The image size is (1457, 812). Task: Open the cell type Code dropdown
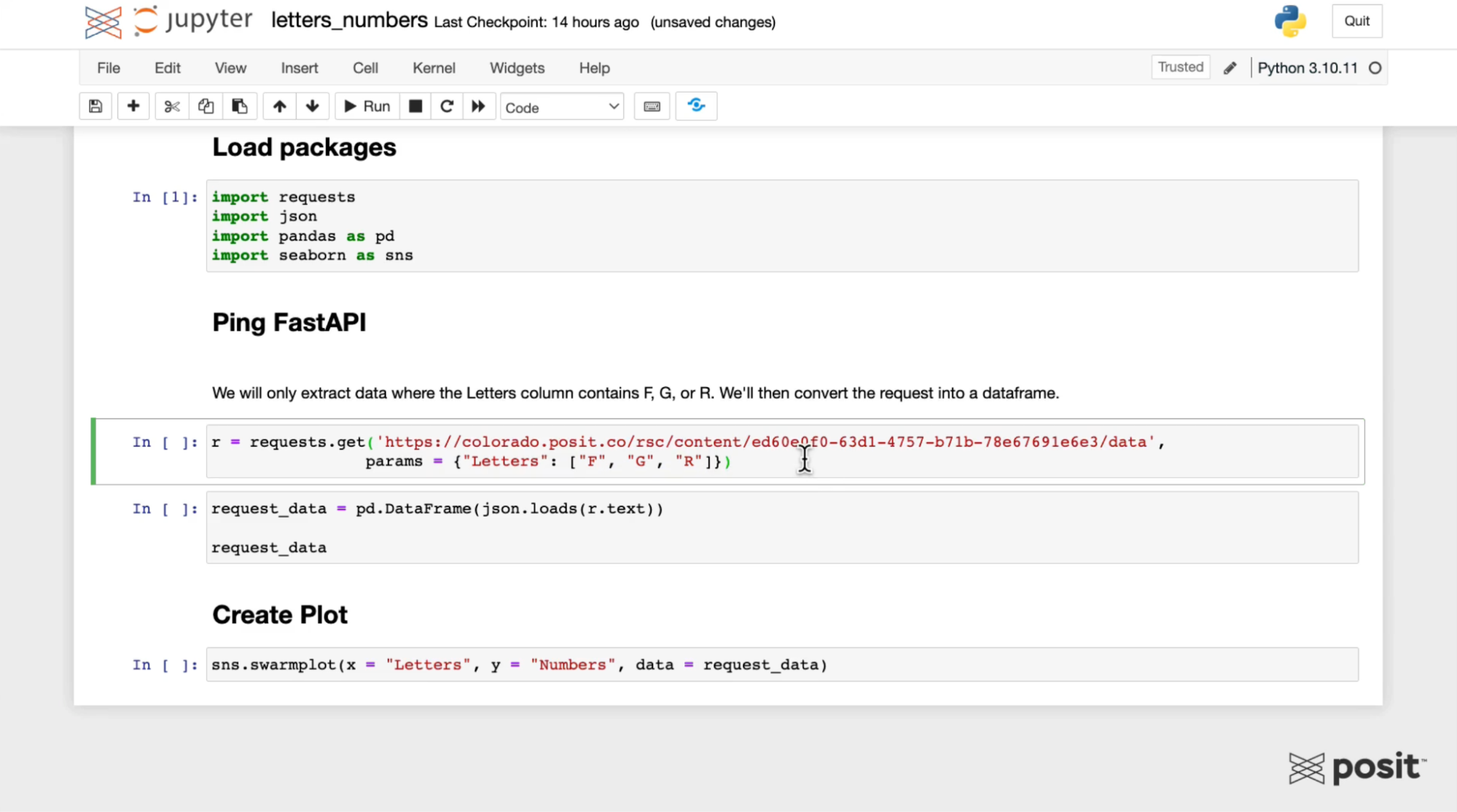click(561, 107)
